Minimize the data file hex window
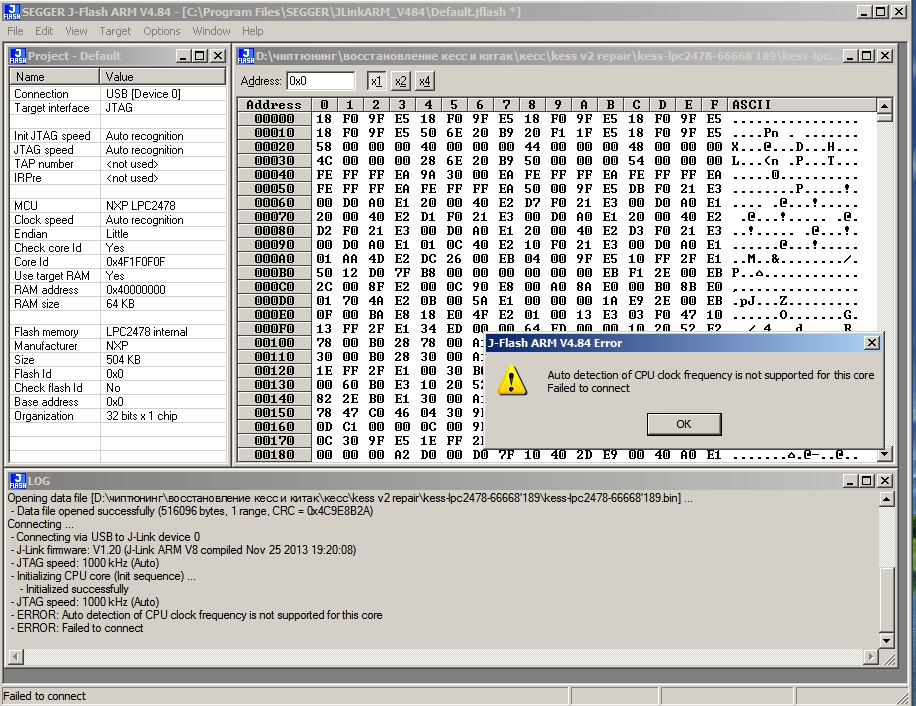The width and height of the screenshot is (916, 706). [851, 55]
